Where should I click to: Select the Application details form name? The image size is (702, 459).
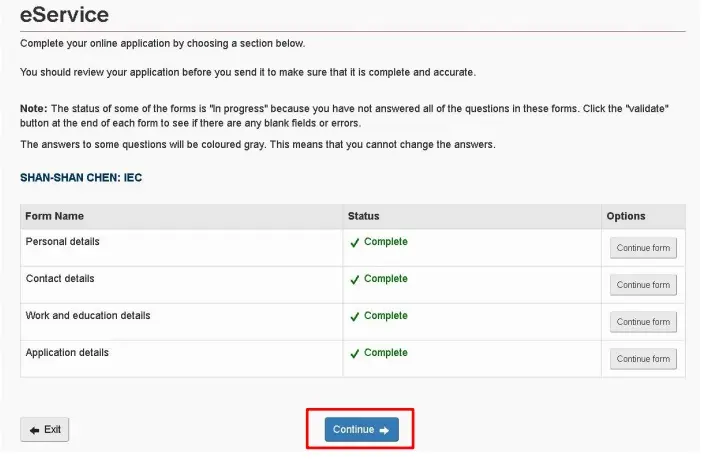coord(67,353)
